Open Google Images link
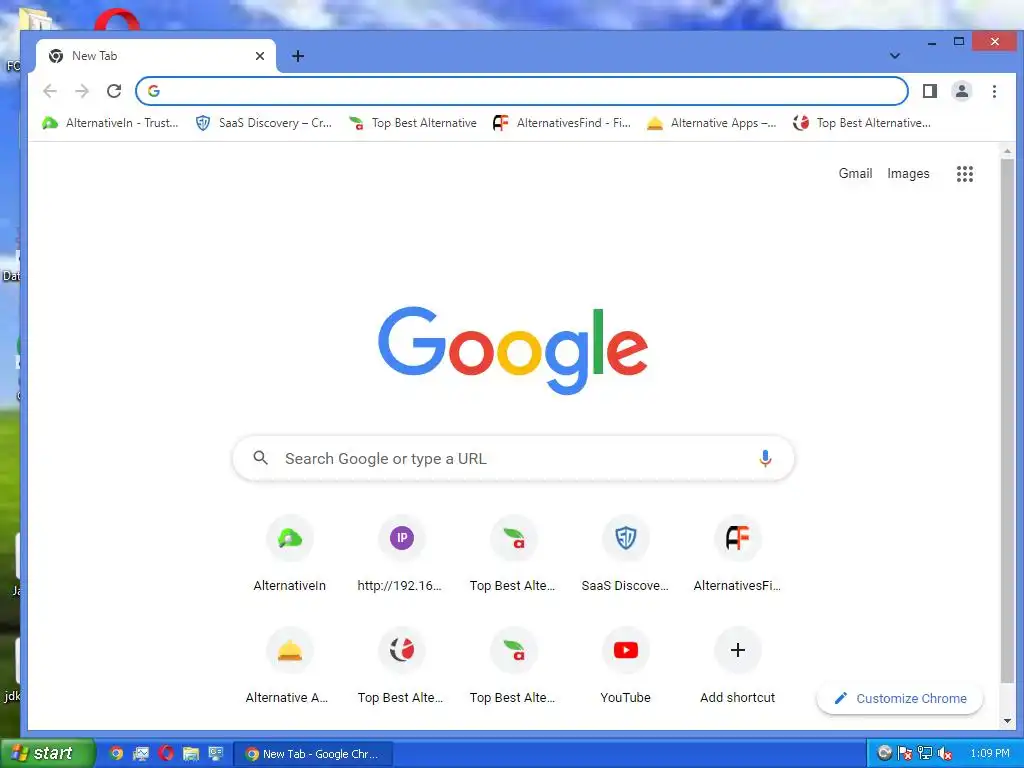 point(908,174)
